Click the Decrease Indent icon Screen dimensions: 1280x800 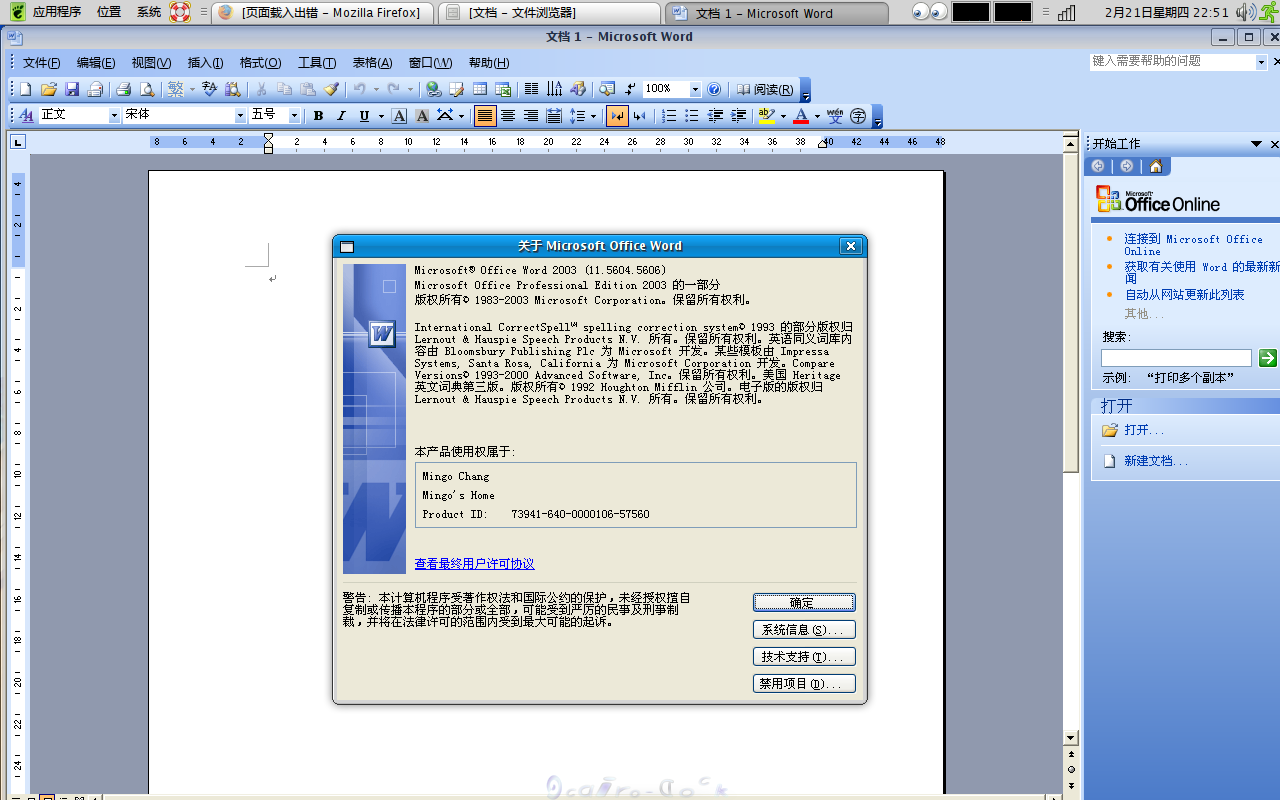point(715,116)
